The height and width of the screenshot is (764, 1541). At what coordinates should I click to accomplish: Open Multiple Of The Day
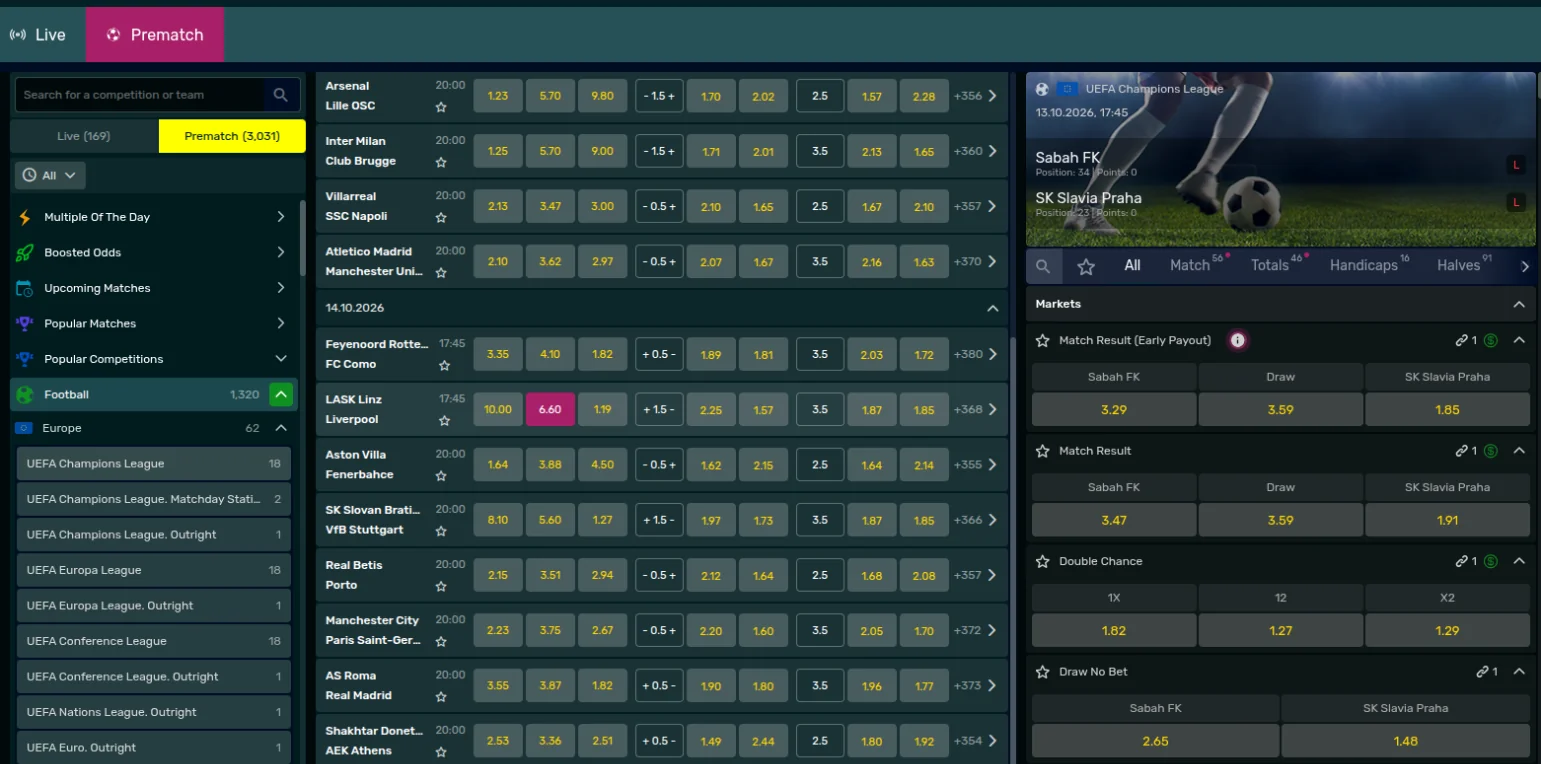click(x=152, y=217)
